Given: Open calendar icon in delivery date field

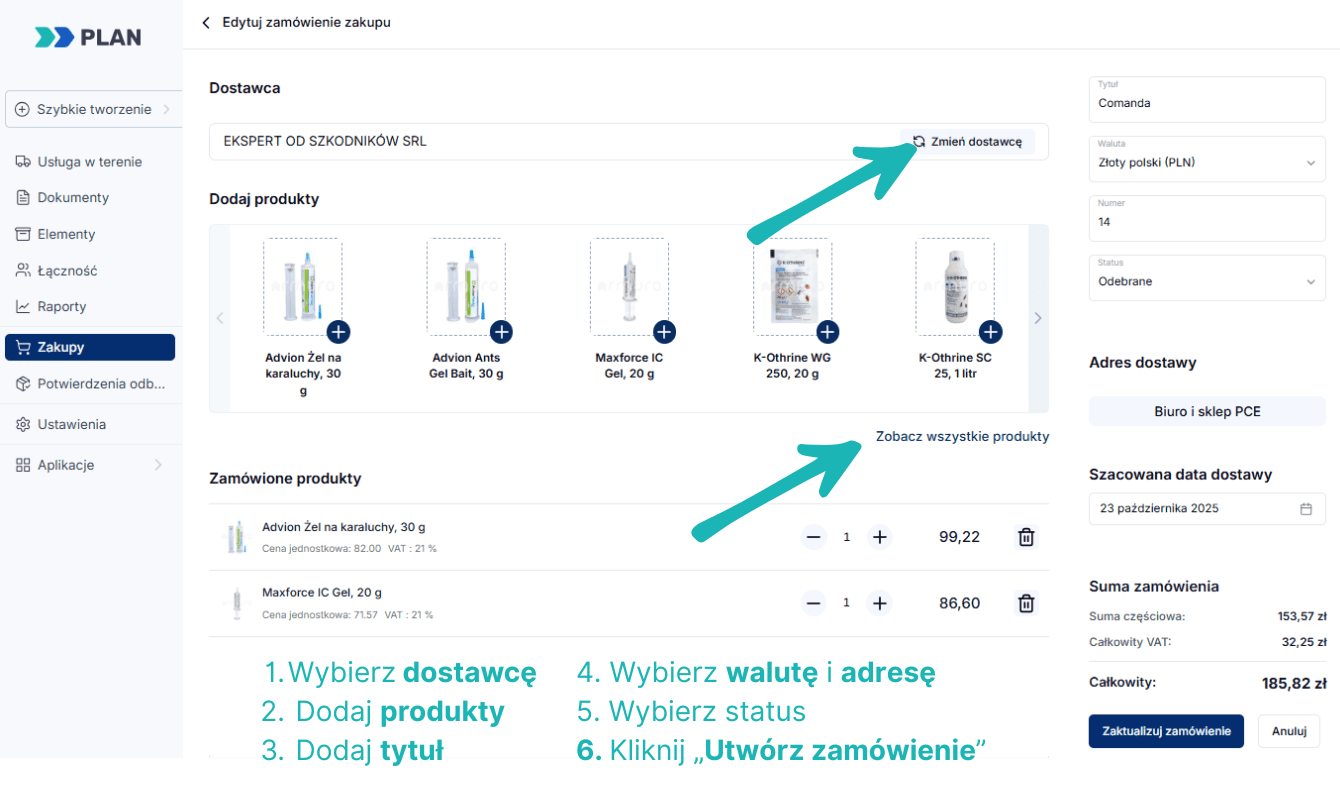Looking at the screenshot, I should 1306,508.
